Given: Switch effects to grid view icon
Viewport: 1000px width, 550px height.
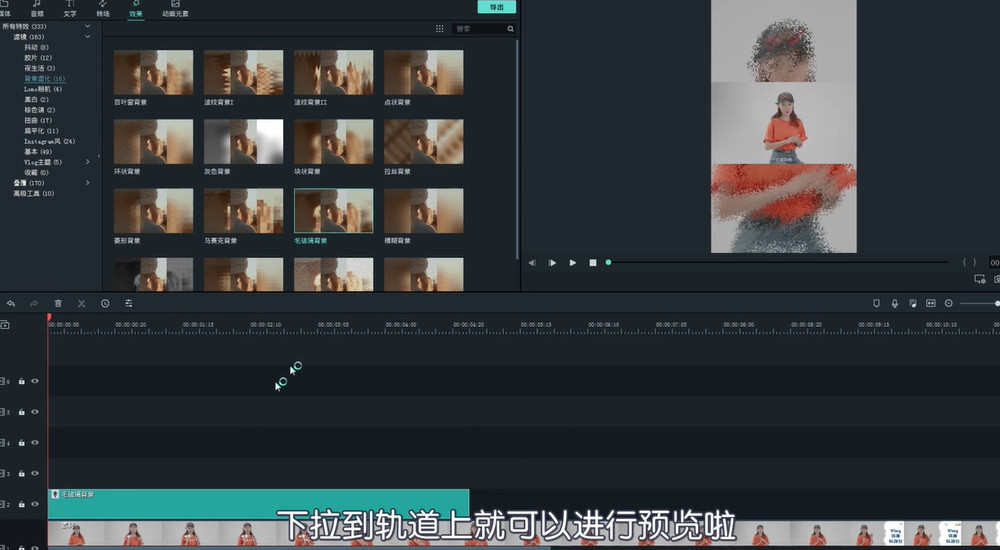Looking at the screenshot, I should (439, 29).
